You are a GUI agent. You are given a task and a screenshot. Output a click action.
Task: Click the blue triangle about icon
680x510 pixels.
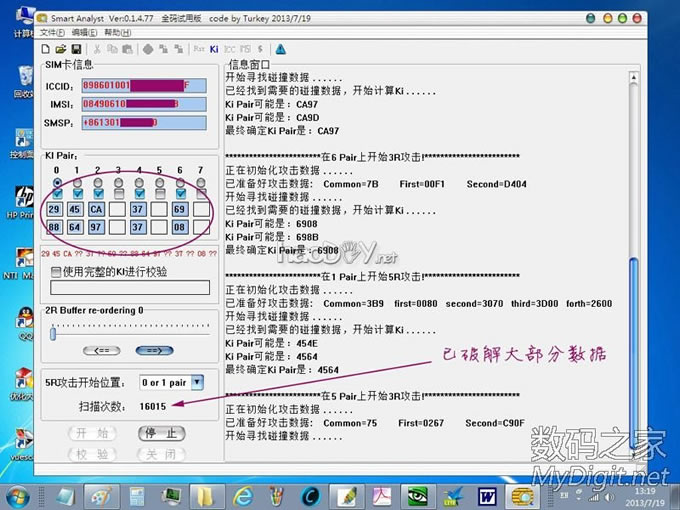(281, 48)
